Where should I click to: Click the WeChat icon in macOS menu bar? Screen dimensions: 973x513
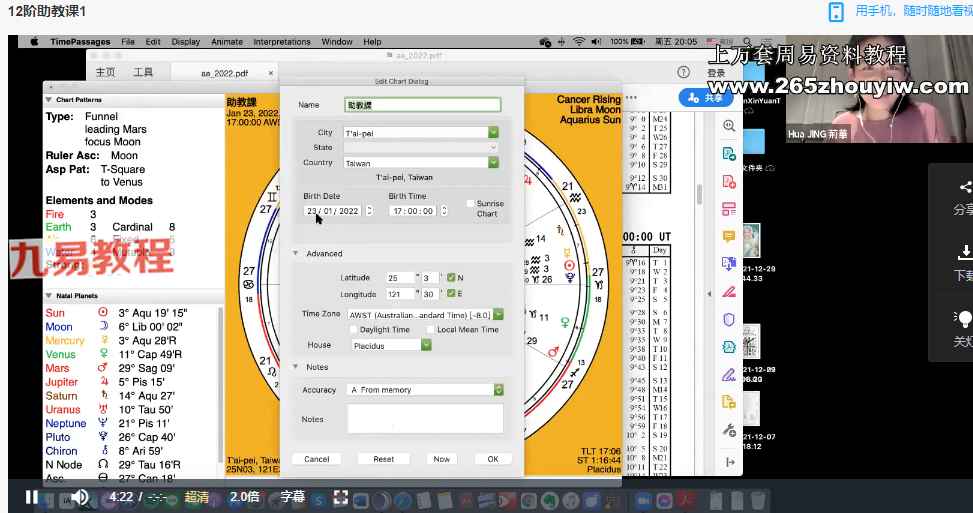(545, 42)
